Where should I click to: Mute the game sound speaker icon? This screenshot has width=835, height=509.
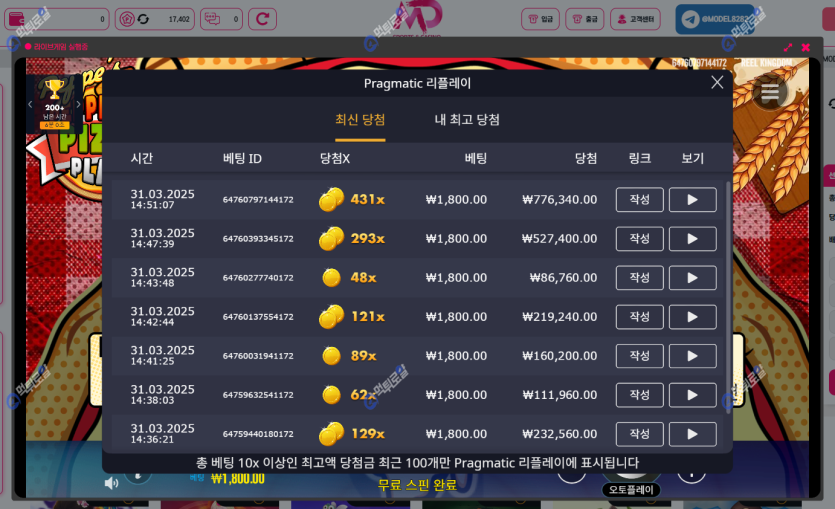tap(111, 483)
